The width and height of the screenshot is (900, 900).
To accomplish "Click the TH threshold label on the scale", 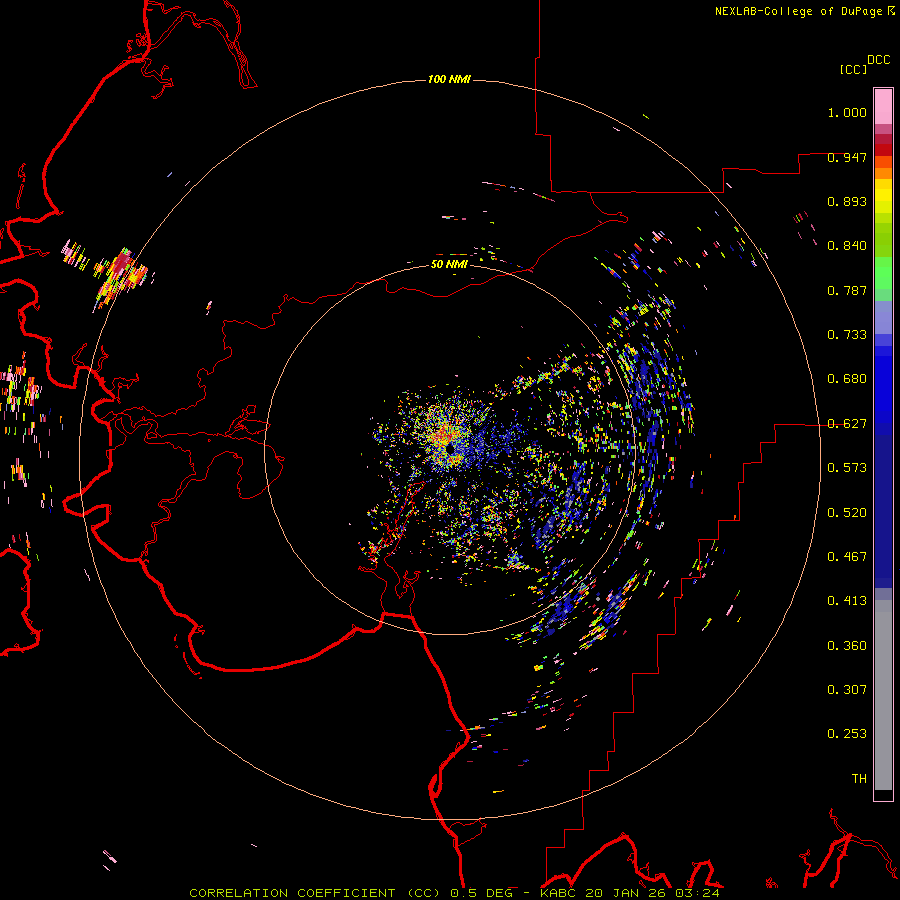I will tap(859, 779).
